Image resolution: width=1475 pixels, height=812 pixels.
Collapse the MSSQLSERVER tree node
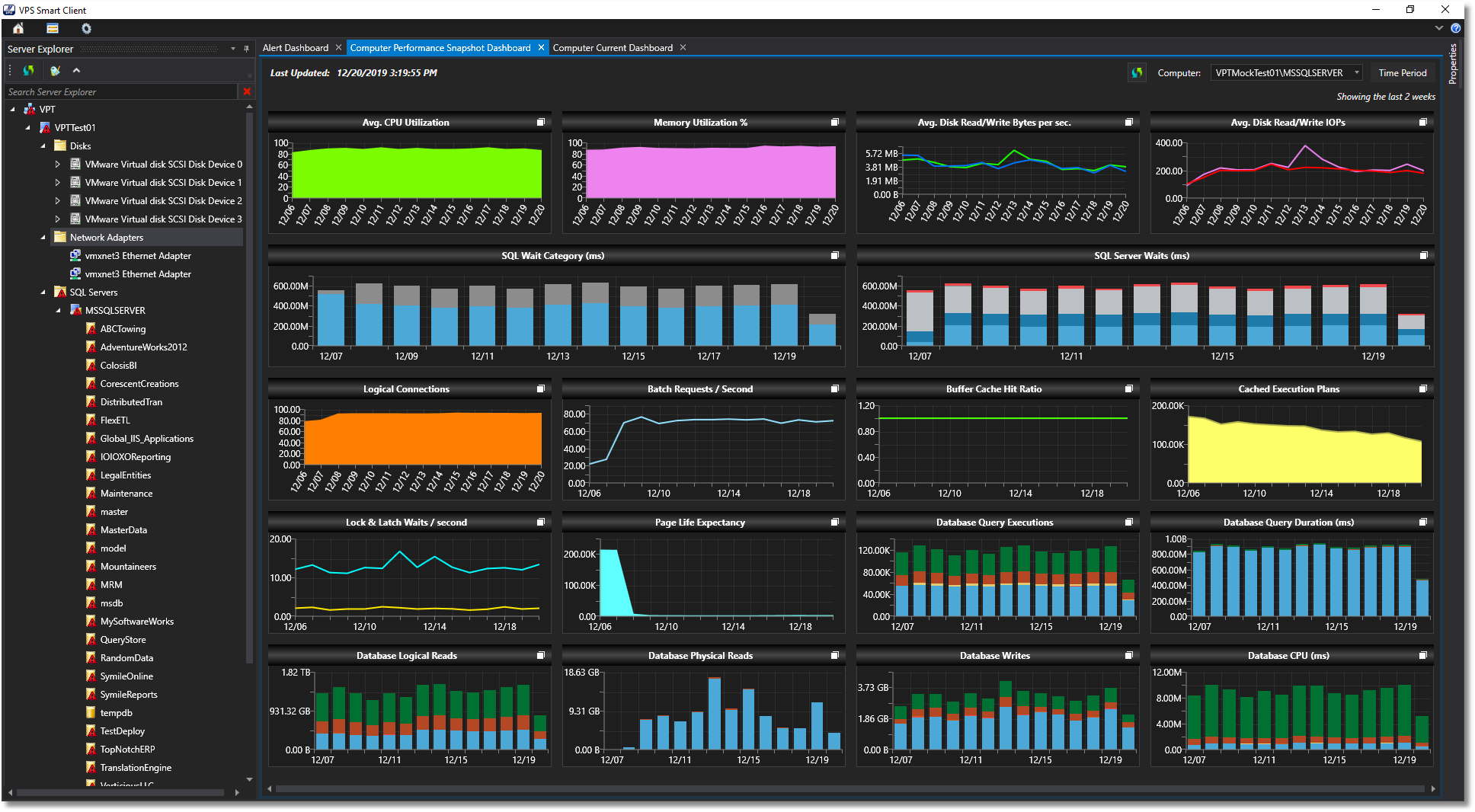coord(57,310)
